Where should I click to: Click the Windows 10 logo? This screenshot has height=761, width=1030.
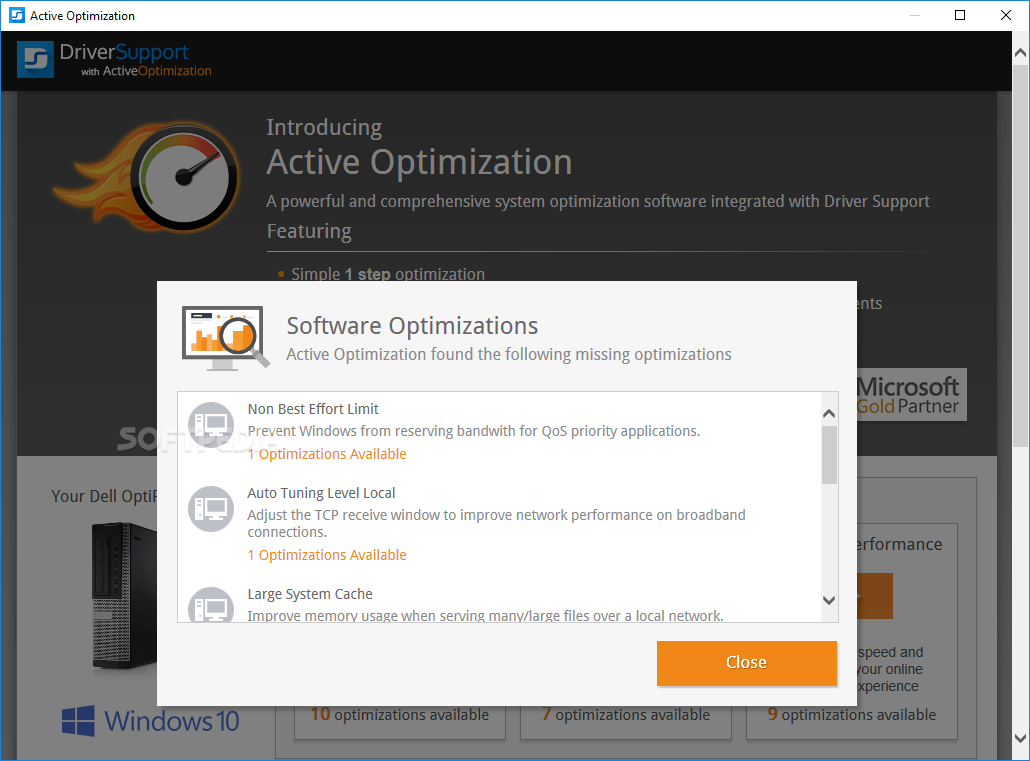(150, 721)
